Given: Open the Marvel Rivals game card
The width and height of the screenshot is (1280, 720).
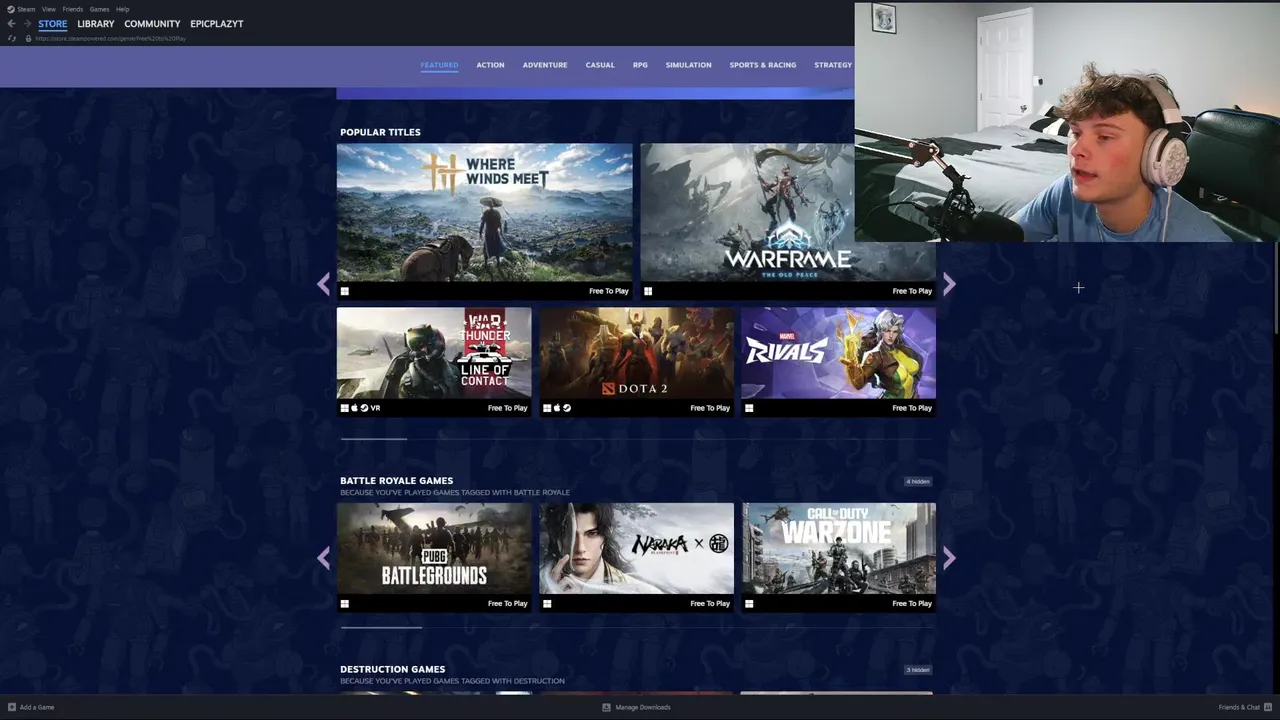Looking at the screenshot, I should [x=839, y=361].
